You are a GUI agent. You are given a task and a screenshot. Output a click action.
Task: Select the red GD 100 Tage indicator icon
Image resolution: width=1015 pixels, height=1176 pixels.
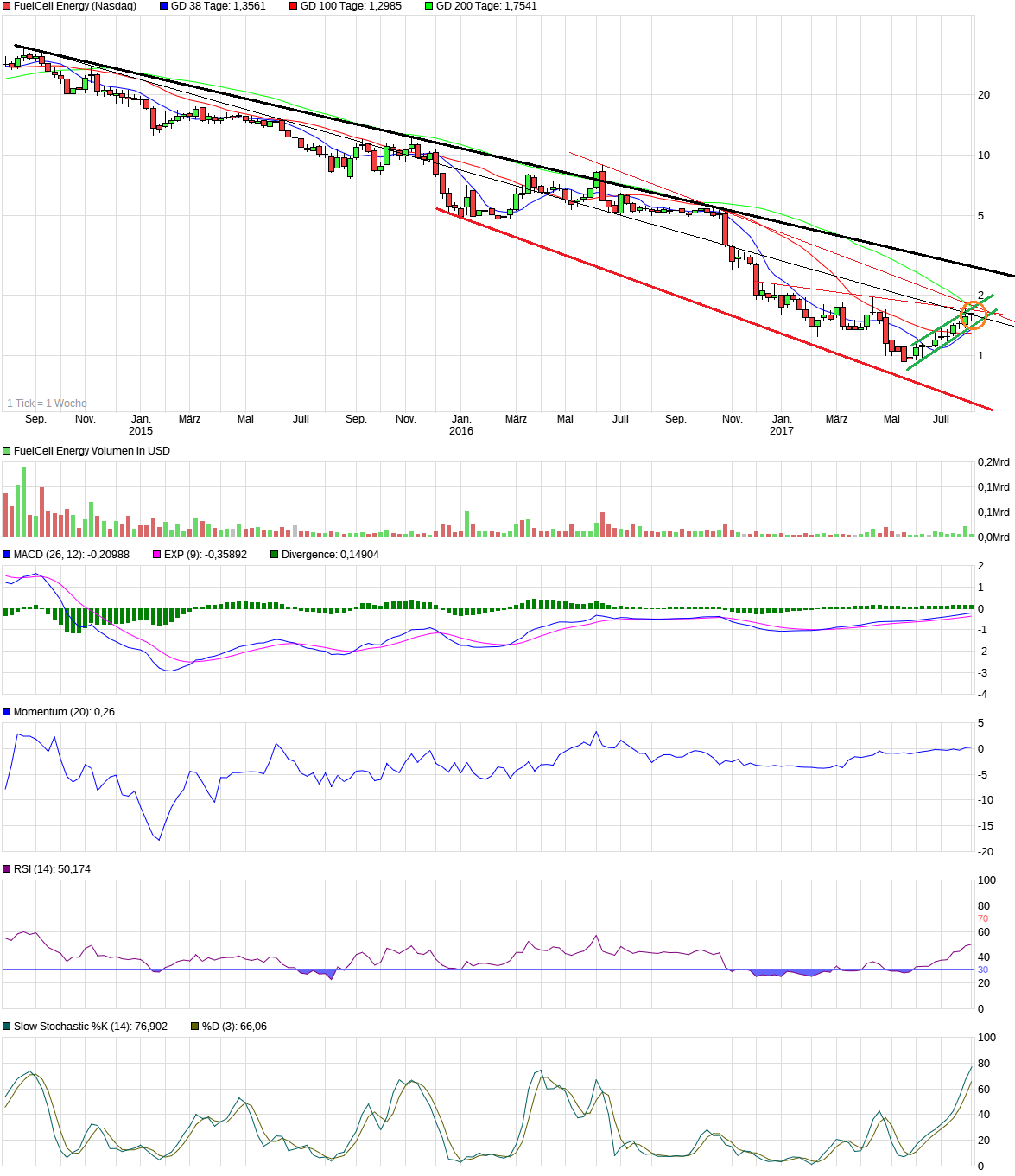pyautogui.click(x=295, y=6)
